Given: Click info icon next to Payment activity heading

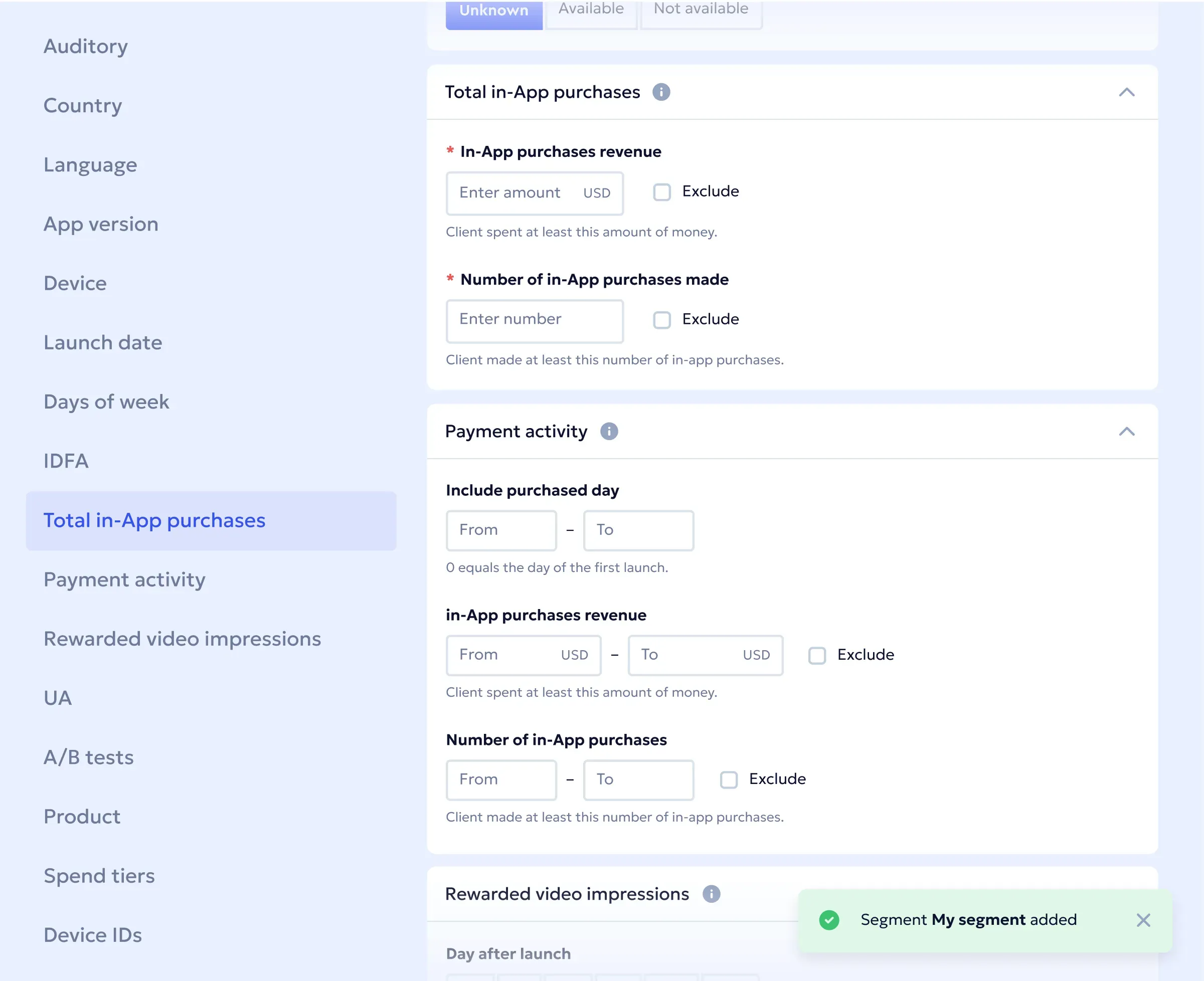Looking at the screenshot, I should coord(609,431).
